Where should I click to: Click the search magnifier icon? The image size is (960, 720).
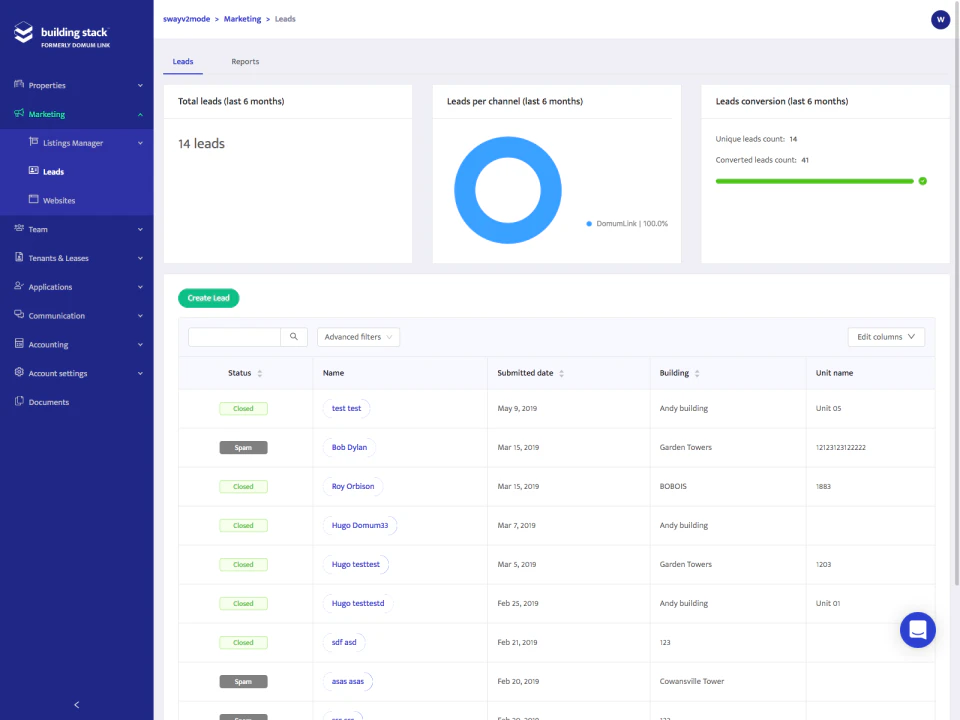[293, 337]
